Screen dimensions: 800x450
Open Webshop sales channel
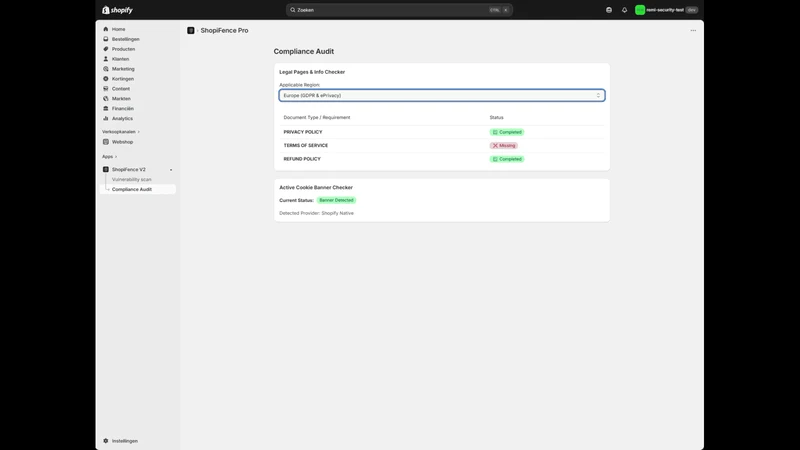pos(122,142)
